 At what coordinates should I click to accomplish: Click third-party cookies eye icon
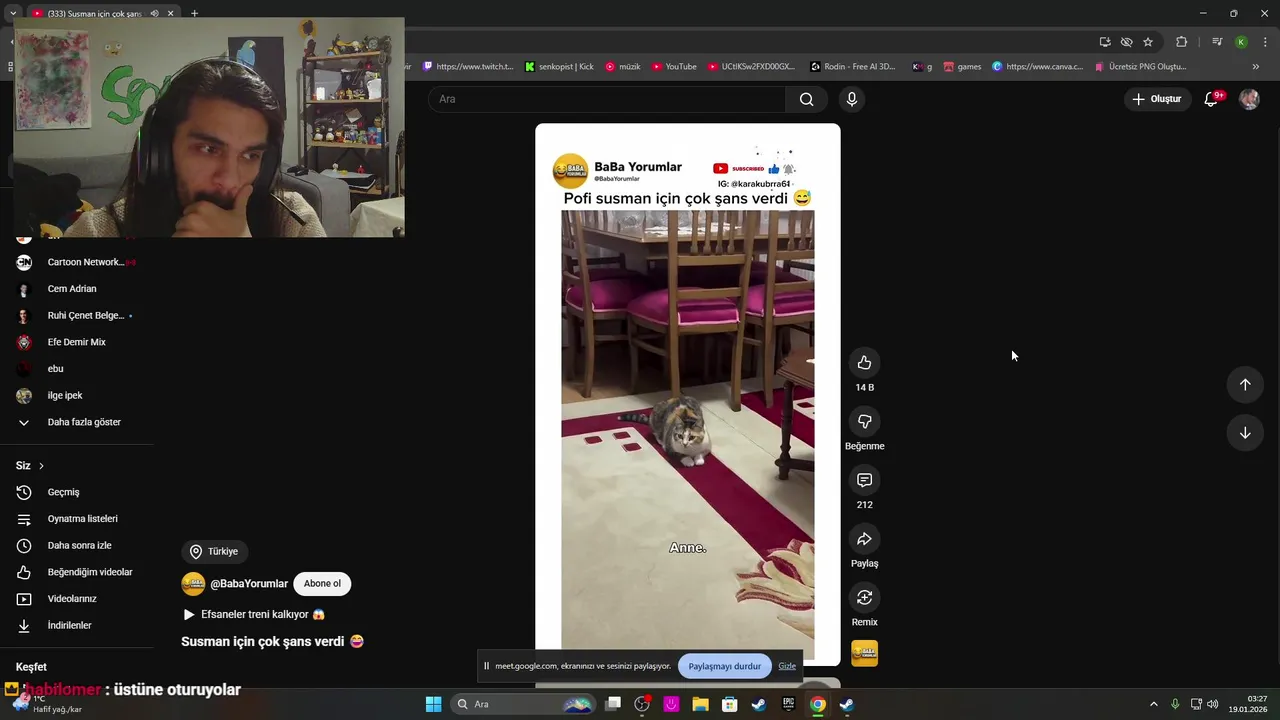[x=1126, y=42]
